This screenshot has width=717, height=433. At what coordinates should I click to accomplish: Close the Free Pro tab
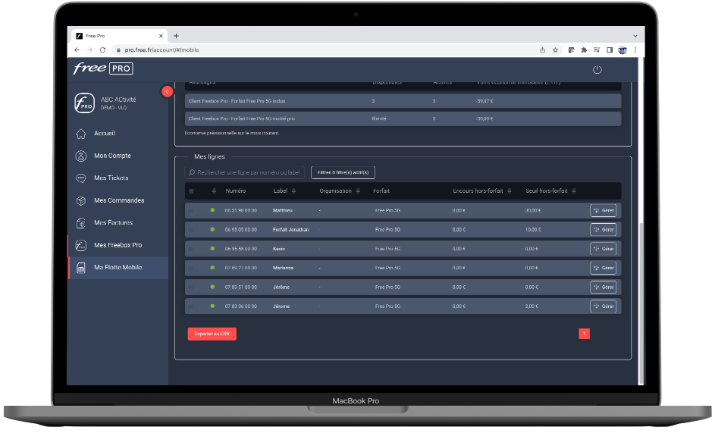161,36
